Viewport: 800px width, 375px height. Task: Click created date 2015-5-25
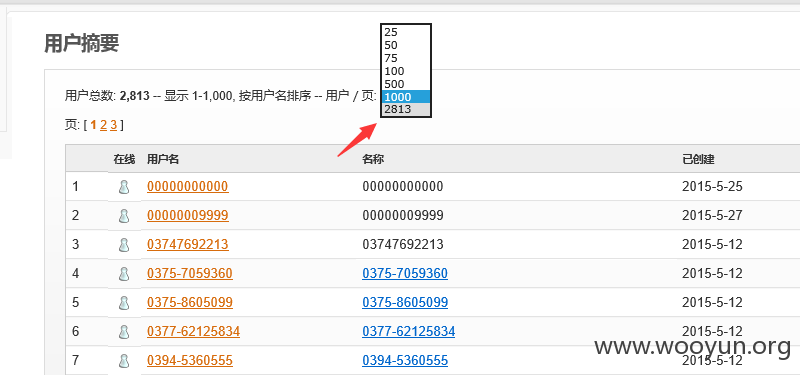(712, 187)
